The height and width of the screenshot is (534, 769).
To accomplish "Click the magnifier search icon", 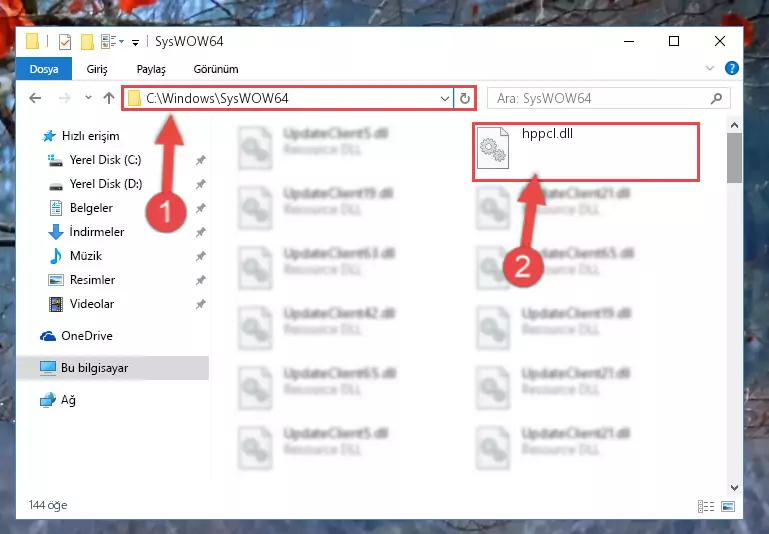I will [x=716, y=99].
